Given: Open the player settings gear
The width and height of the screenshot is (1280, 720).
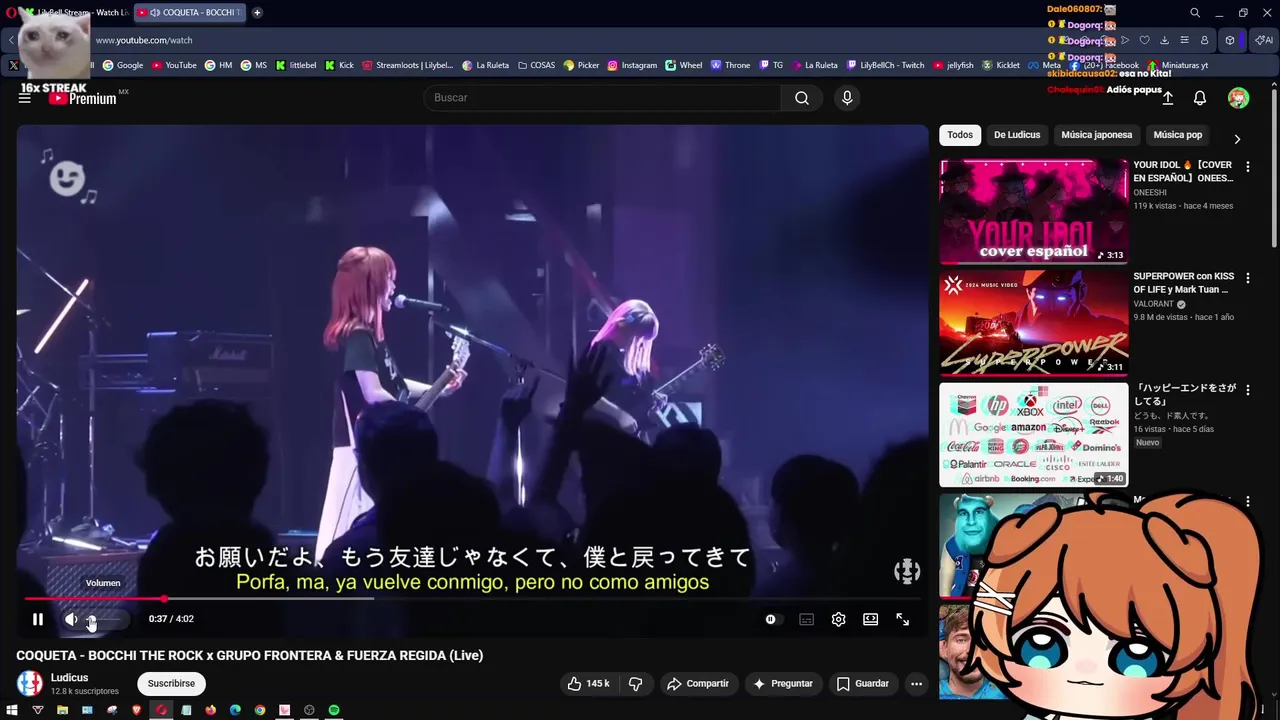Looking at the screenshot, I should point(838,620).
